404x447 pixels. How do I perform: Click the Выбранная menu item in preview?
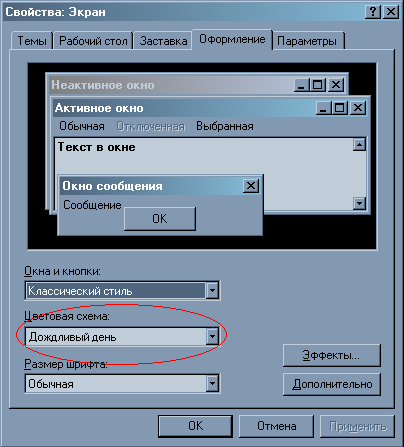[225, 126]
